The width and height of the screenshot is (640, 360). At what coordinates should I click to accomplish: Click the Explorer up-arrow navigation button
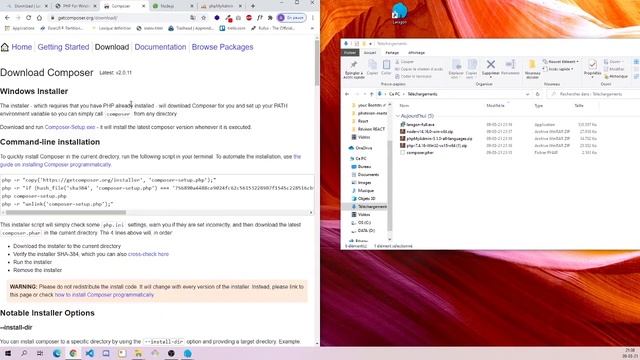371,94
